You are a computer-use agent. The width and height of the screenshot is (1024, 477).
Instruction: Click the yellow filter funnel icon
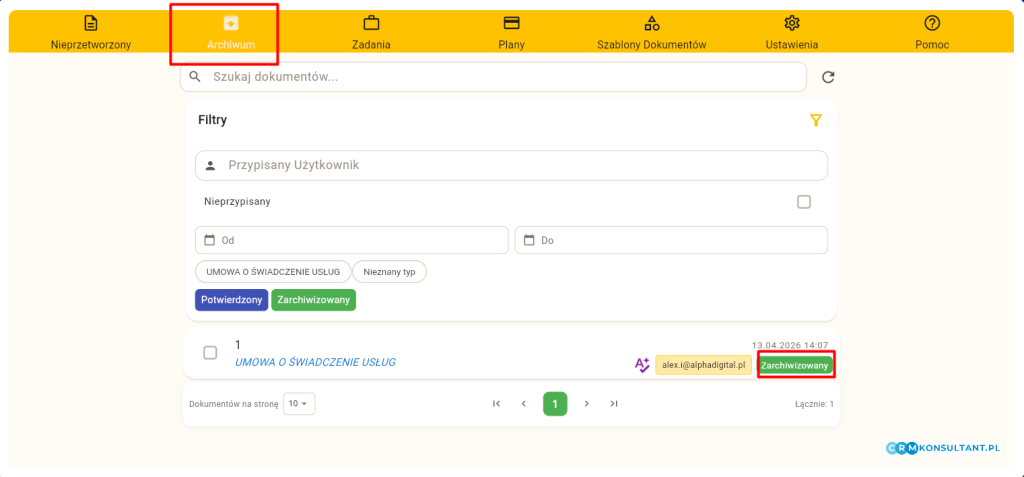[816, 120]
